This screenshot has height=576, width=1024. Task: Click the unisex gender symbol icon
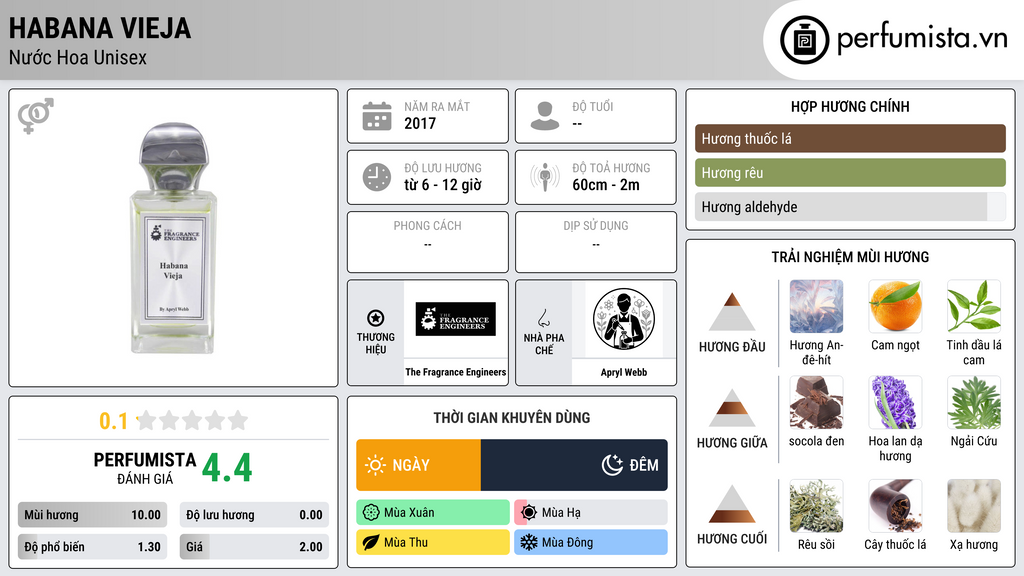36,116
